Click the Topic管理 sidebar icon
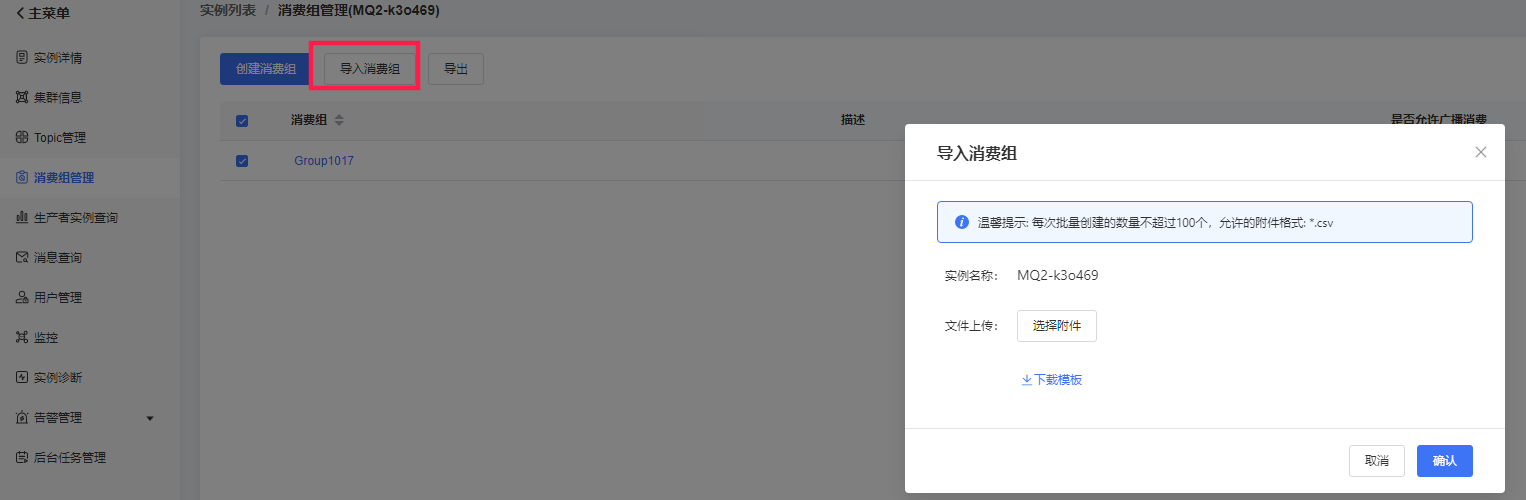Viewport: 1526px width, 500px height. 22,137
